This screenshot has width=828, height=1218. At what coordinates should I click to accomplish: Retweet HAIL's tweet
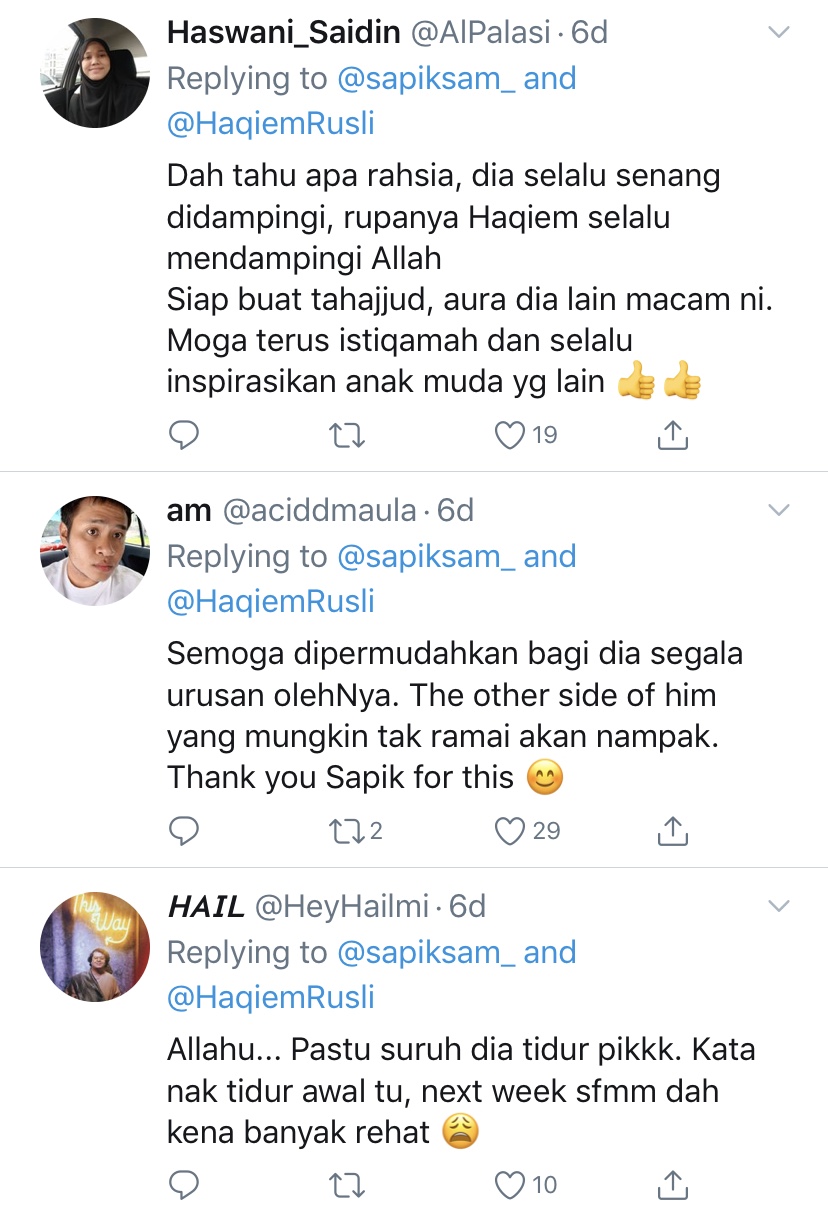347,1185
